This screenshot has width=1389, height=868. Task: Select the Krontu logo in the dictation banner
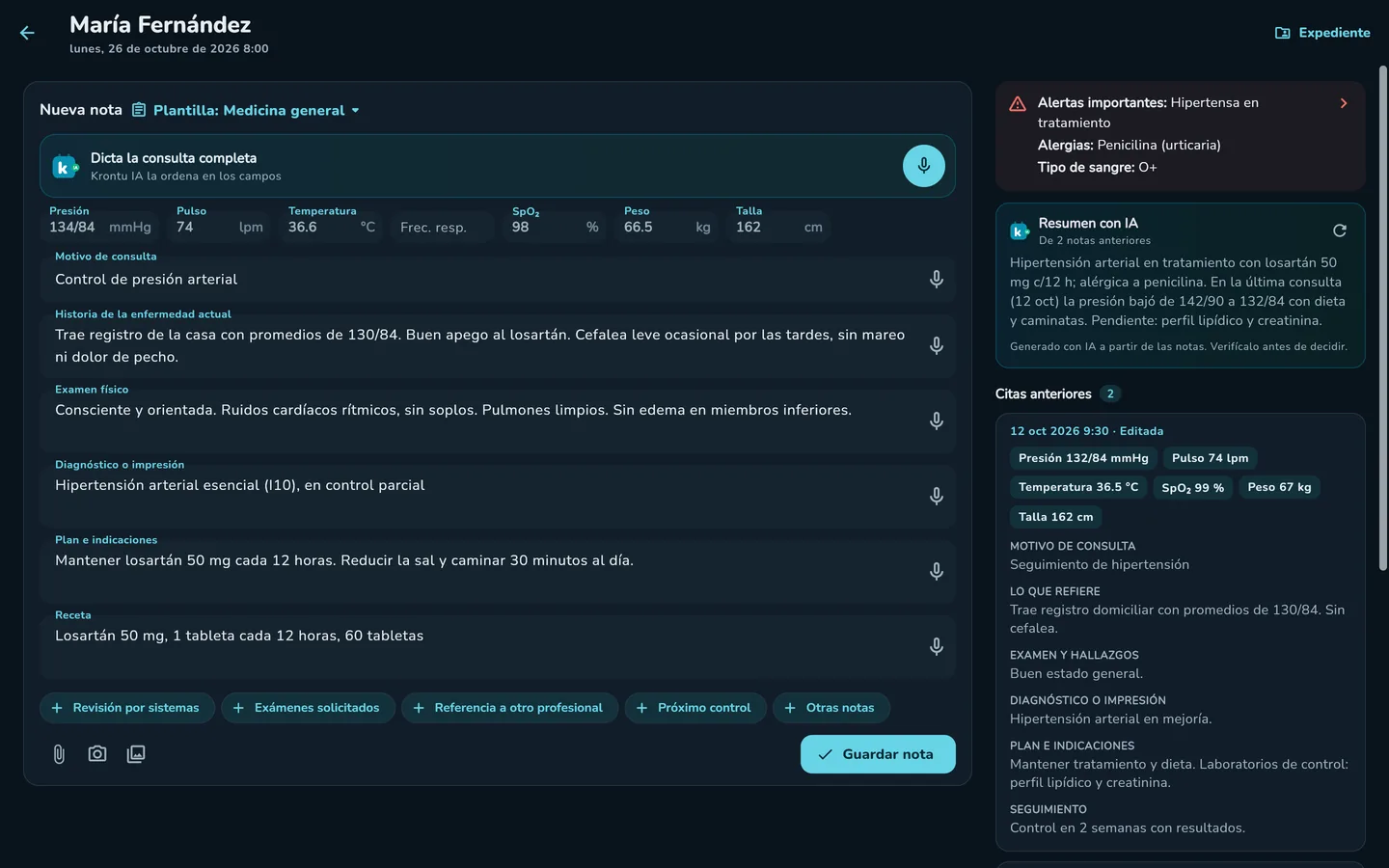65,167
